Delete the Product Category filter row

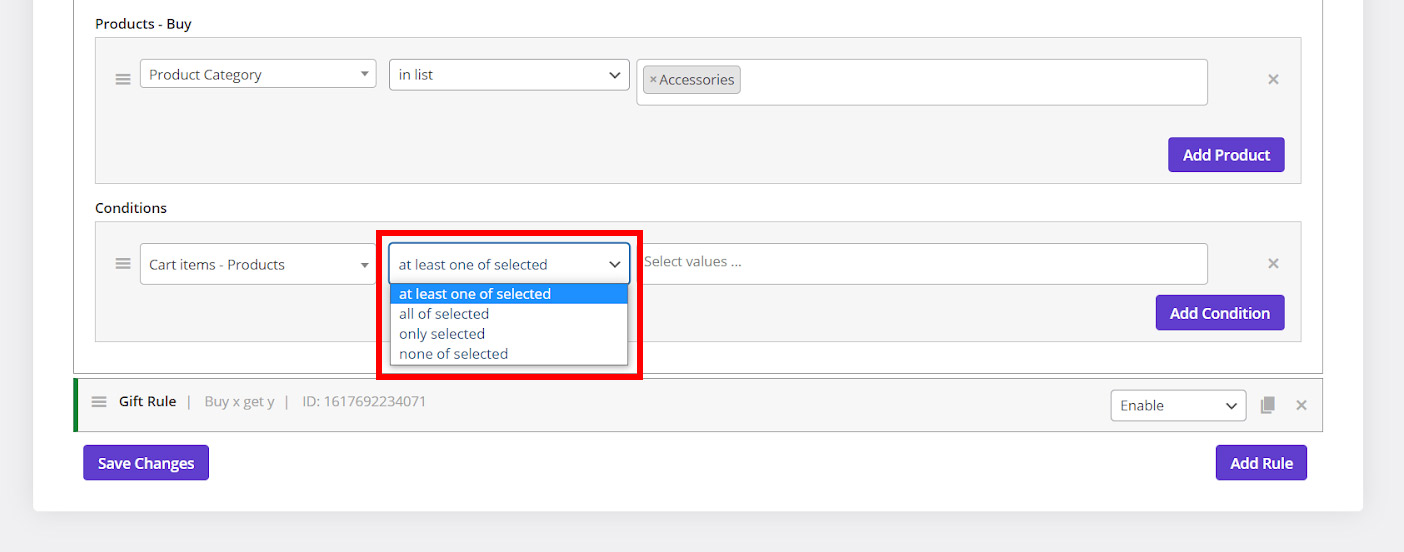tap(1273, 80)
